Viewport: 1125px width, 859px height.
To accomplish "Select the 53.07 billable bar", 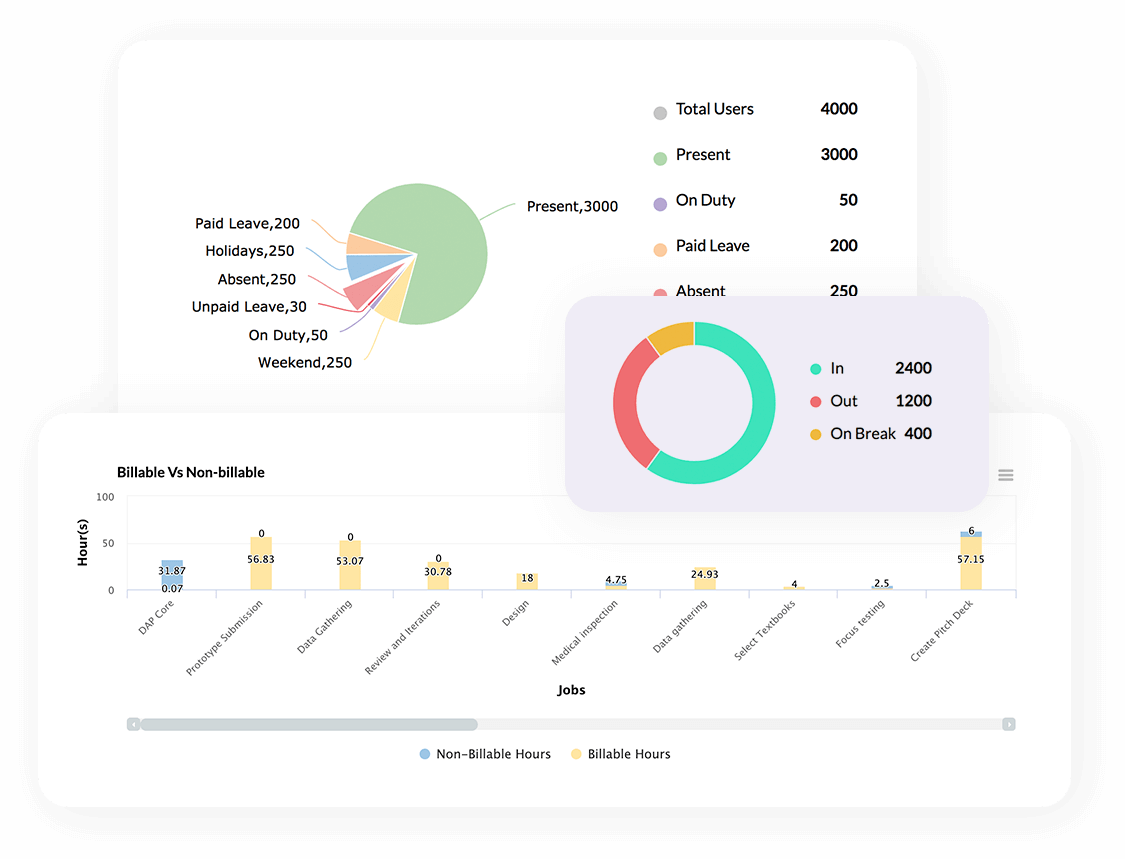I will [350, 565].
